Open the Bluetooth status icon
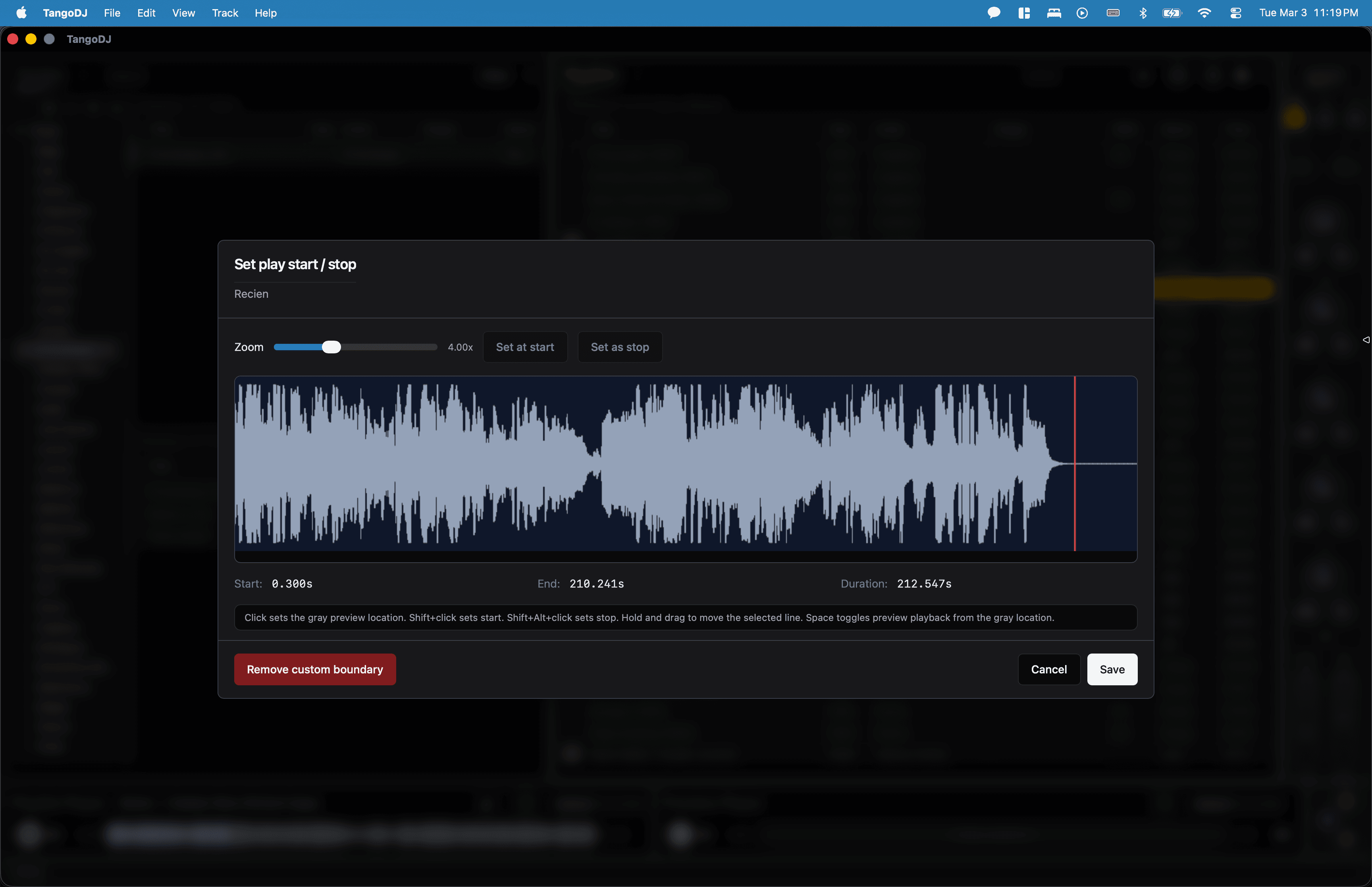 tap(1143, 12)
